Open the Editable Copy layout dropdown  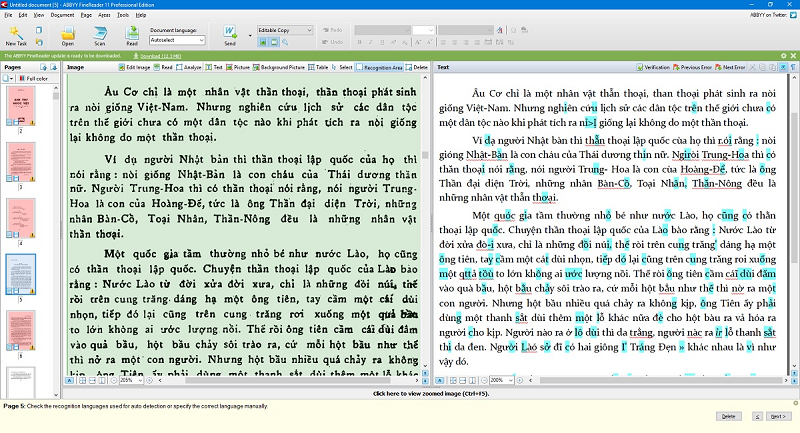pyautogui.click(x=309, y=31)
